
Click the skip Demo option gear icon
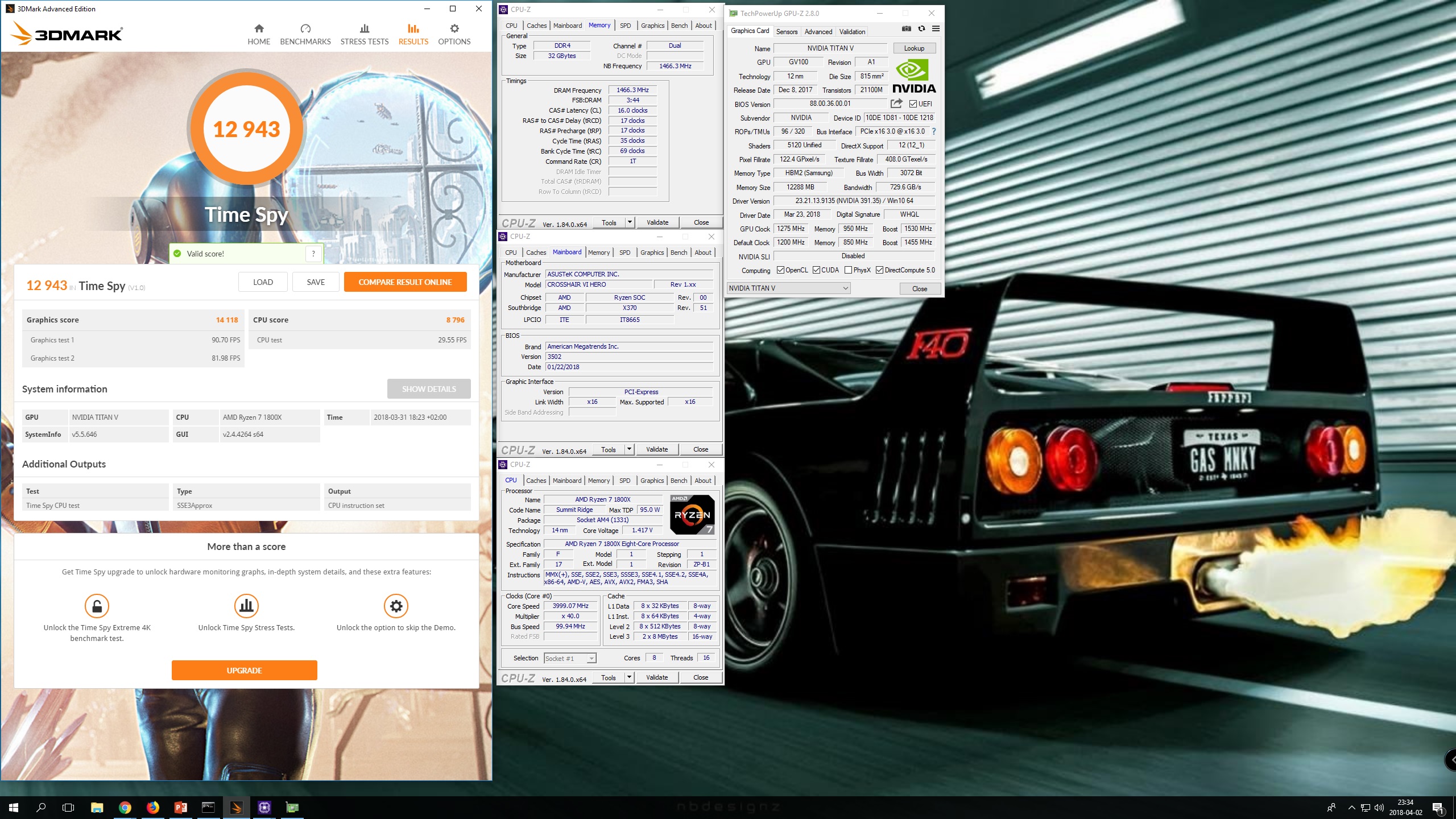(x=396, y=606)
